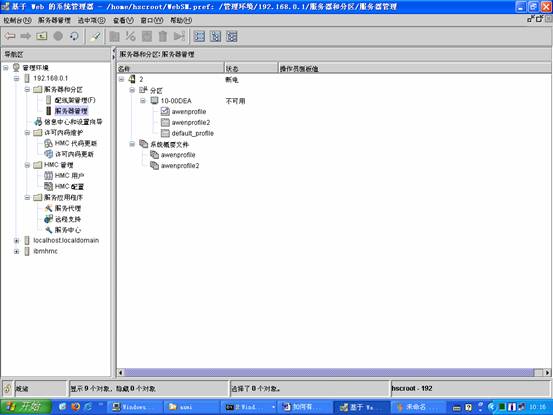Click the reload circular-arrow toolbar icon
The image size is (553, 415).
[74, 36]
